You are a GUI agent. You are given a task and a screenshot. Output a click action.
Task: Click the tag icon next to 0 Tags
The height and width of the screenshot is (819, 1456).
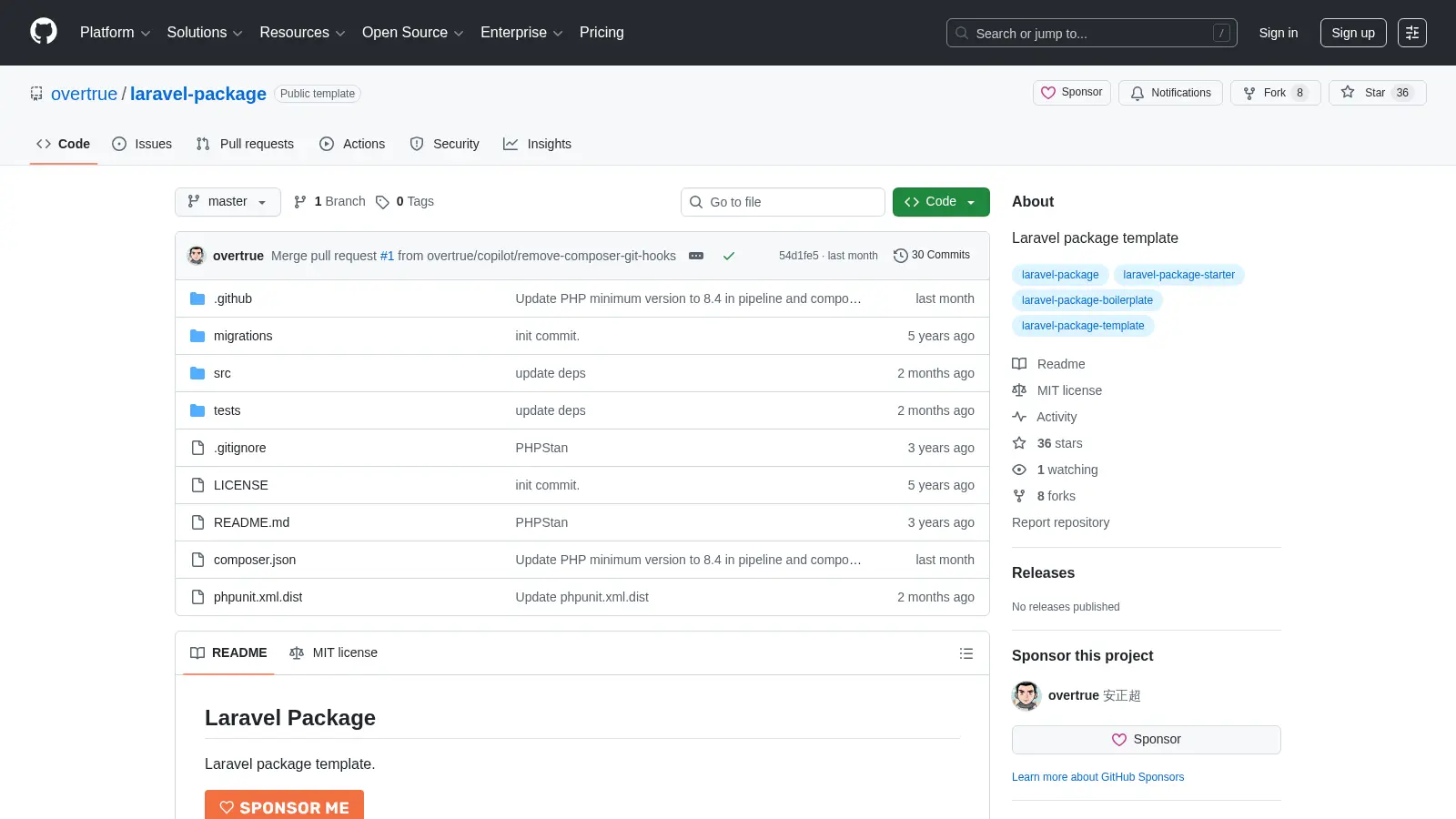click(x=382, y=202)
